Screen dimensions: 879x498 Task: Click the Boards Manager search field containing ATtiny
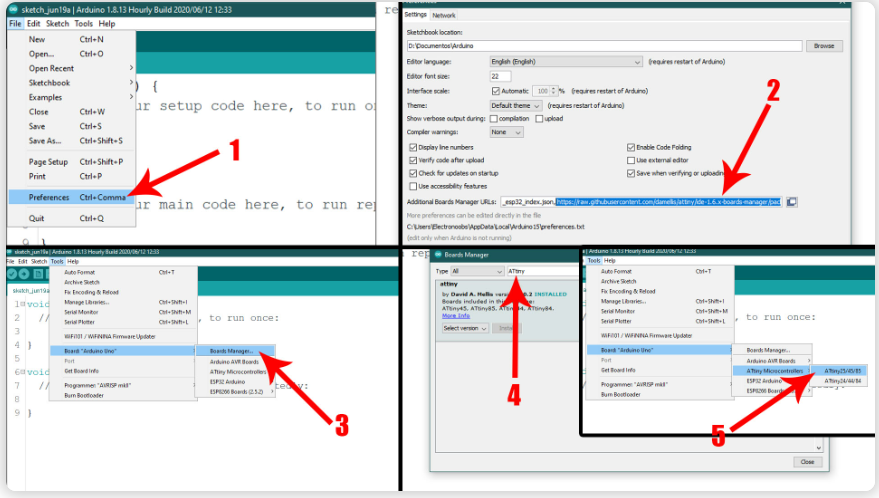click(543, 271)
